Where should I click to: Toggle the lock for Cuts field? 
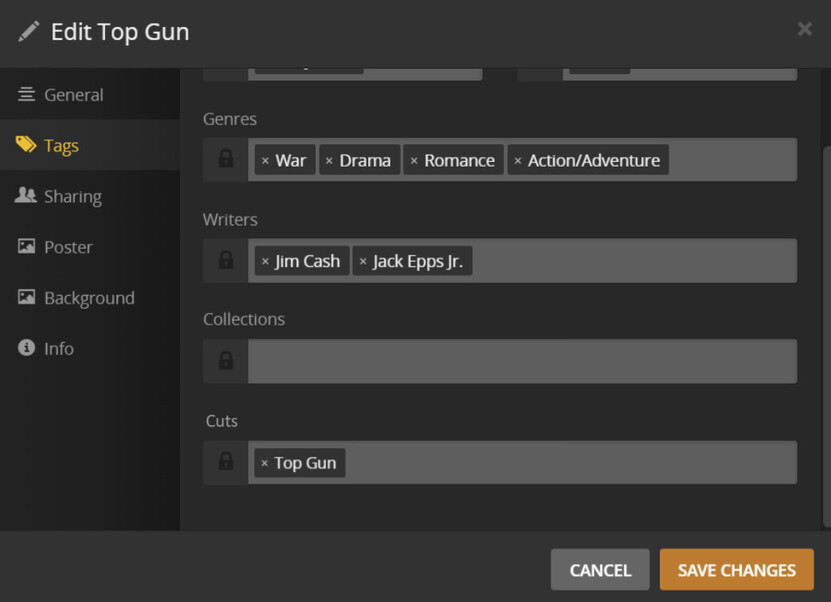pyautogui.click(x=226, y=462)
